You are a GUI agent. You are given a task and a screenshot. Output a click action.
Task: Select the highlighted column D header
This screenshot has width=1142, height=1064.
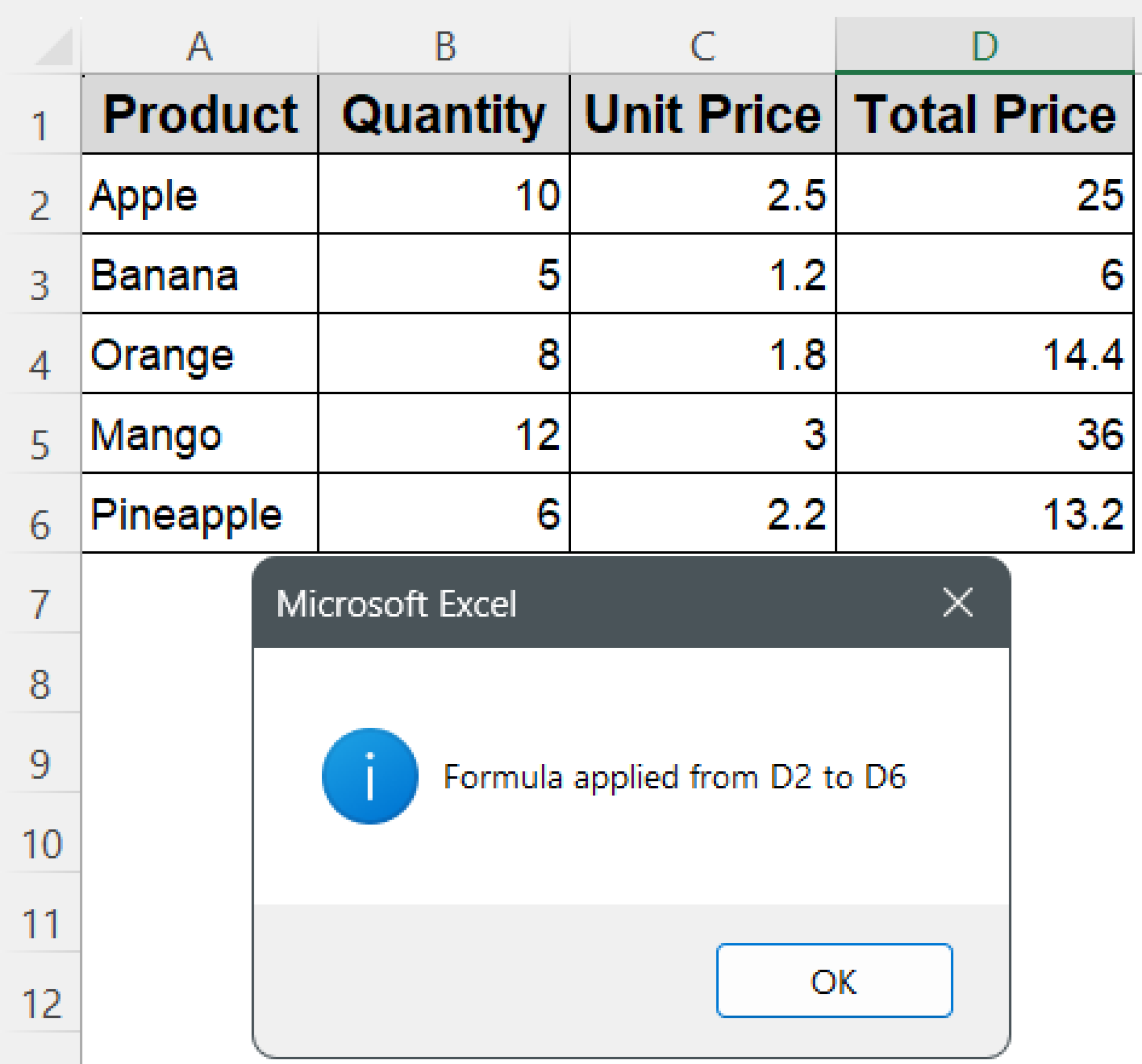click(x=984, y=46)
